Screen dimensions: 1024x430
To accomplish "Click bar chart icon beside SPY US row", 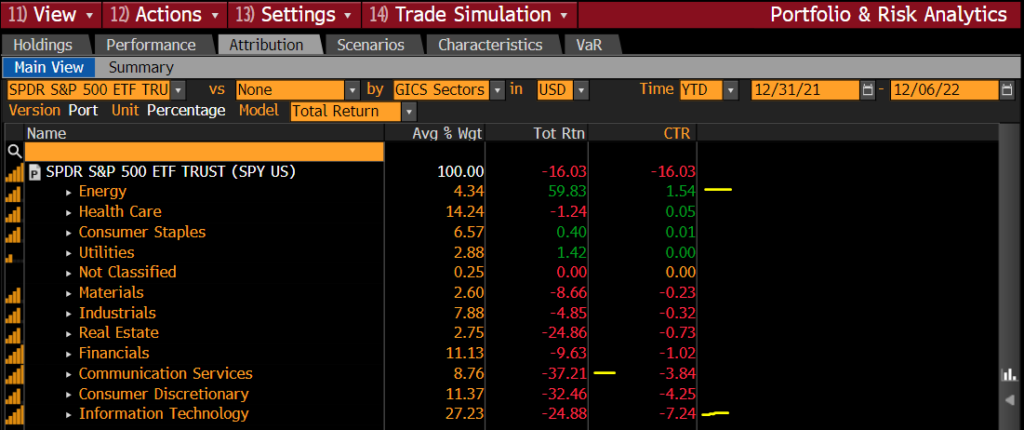I will pos(14,173).
